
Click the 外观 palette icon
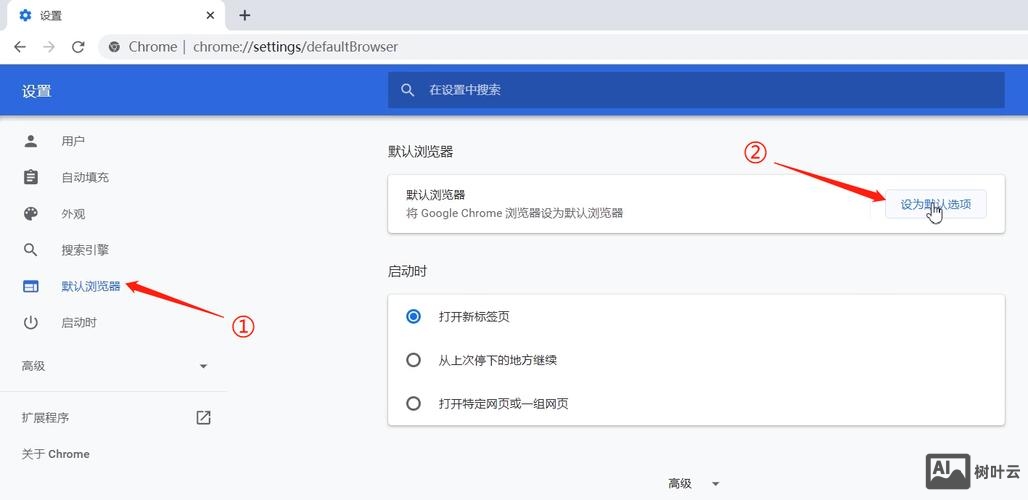pos(31,214)
